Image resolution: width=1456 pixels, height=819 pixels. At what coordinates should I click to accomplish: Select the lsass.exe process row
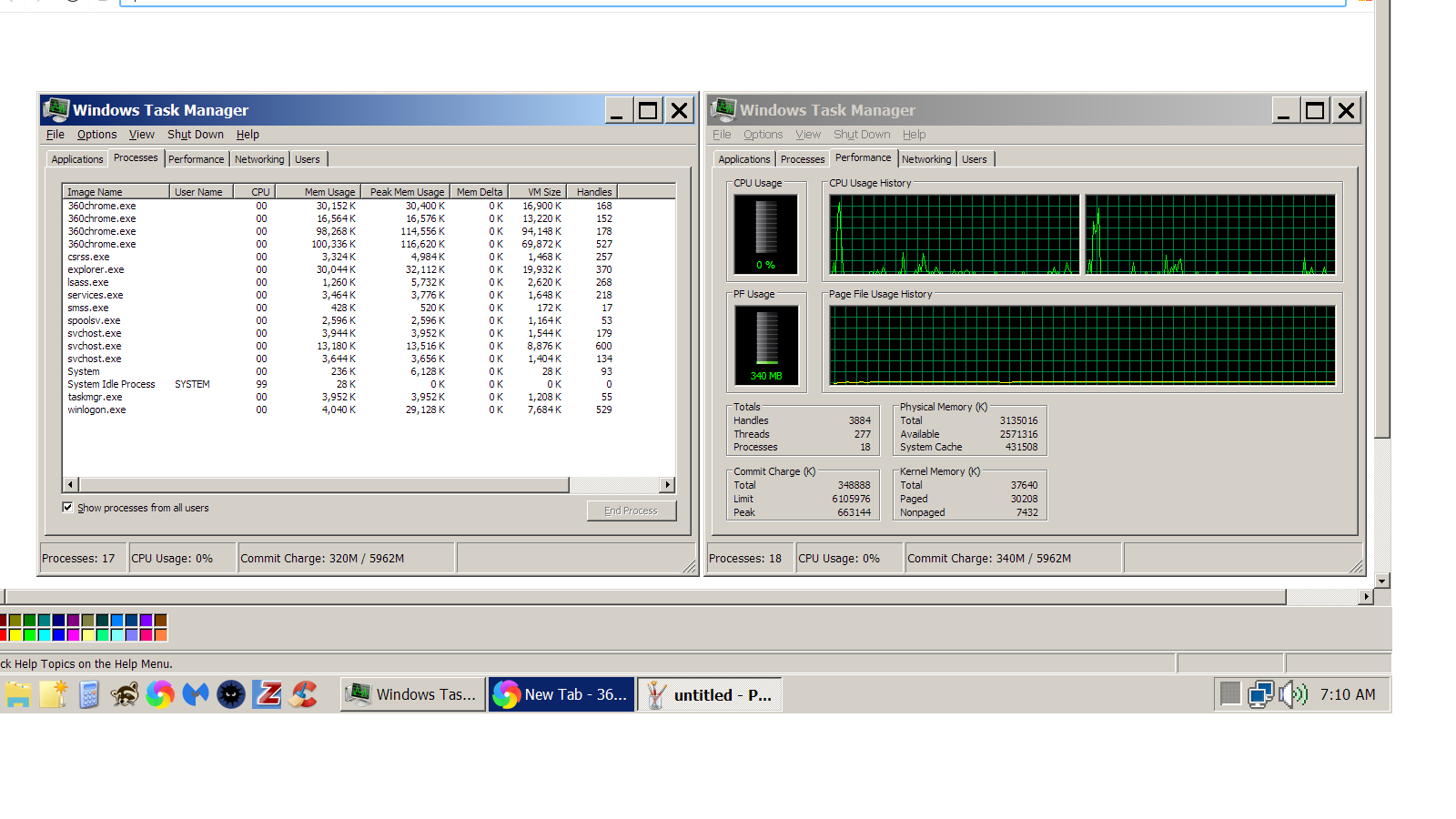pyautogui.click(x=369, y=282)
